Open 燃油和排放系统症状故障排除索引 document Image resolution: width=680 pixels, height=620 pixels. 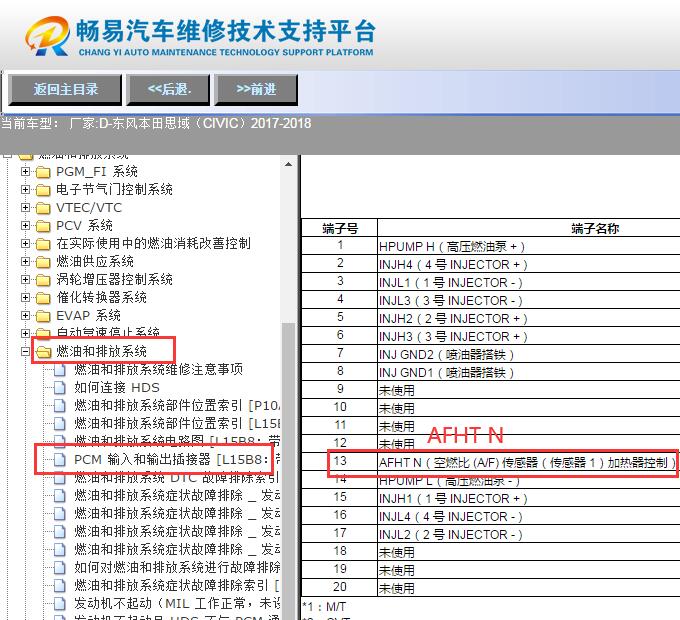pyautogui.click(x=177, y=585)
